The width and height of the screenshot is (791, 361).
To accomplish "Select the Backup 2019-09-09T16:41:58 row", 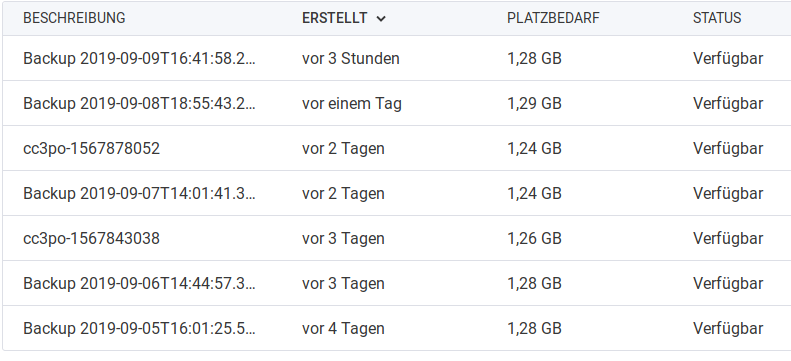I will 397,58.
